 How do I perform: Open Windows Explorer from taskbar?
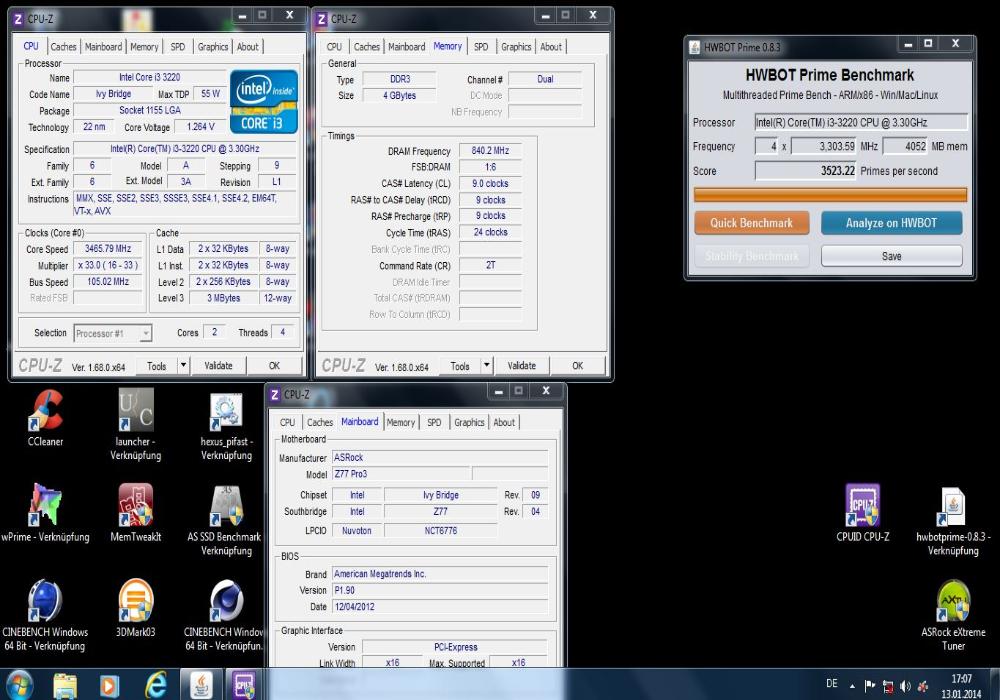pyautogui.click(x=65, y=685)
